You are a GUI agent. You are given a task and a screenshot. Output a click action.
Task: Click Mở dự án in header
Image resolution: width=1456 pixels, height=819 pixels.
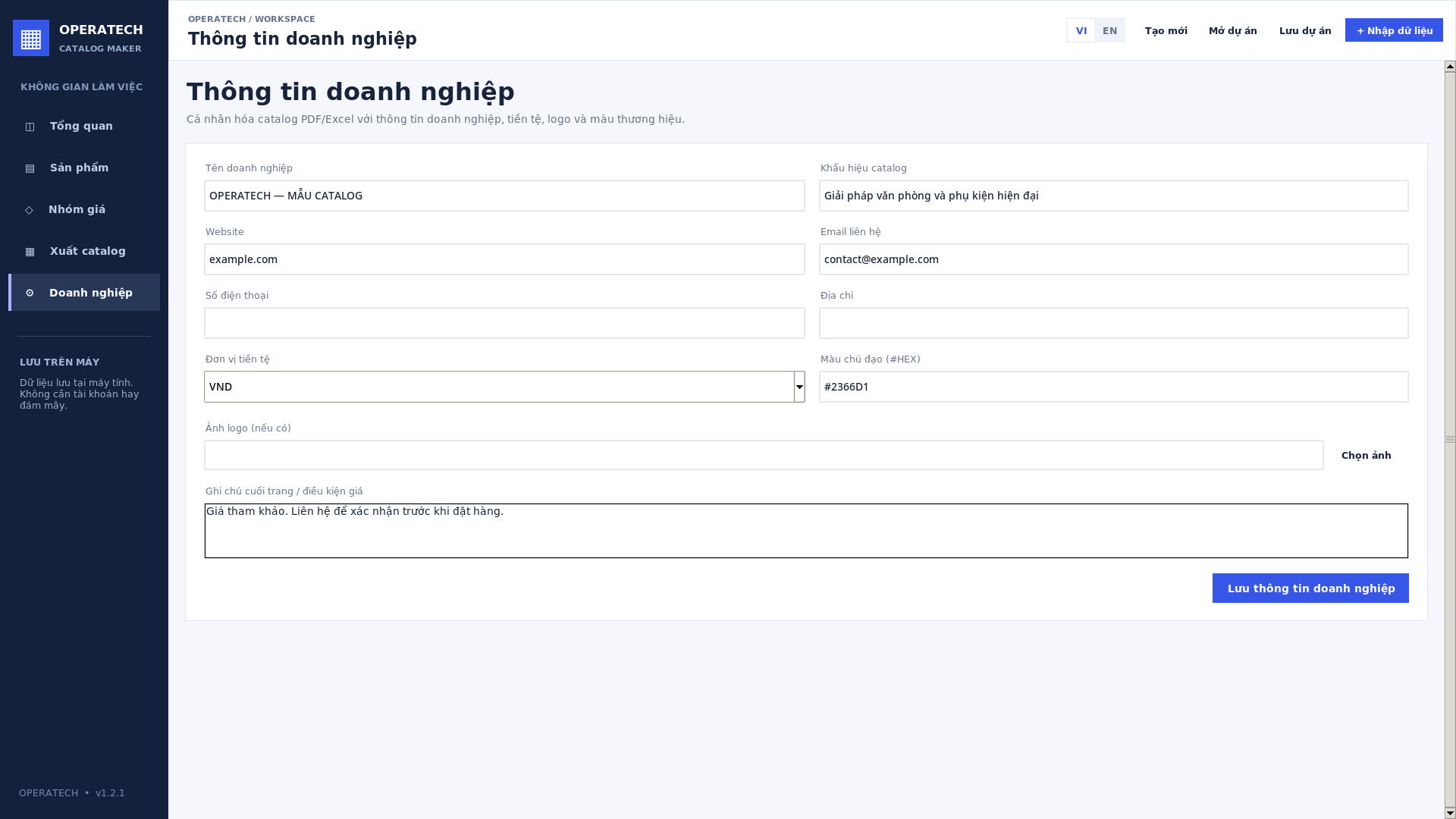click(1232, 30)
